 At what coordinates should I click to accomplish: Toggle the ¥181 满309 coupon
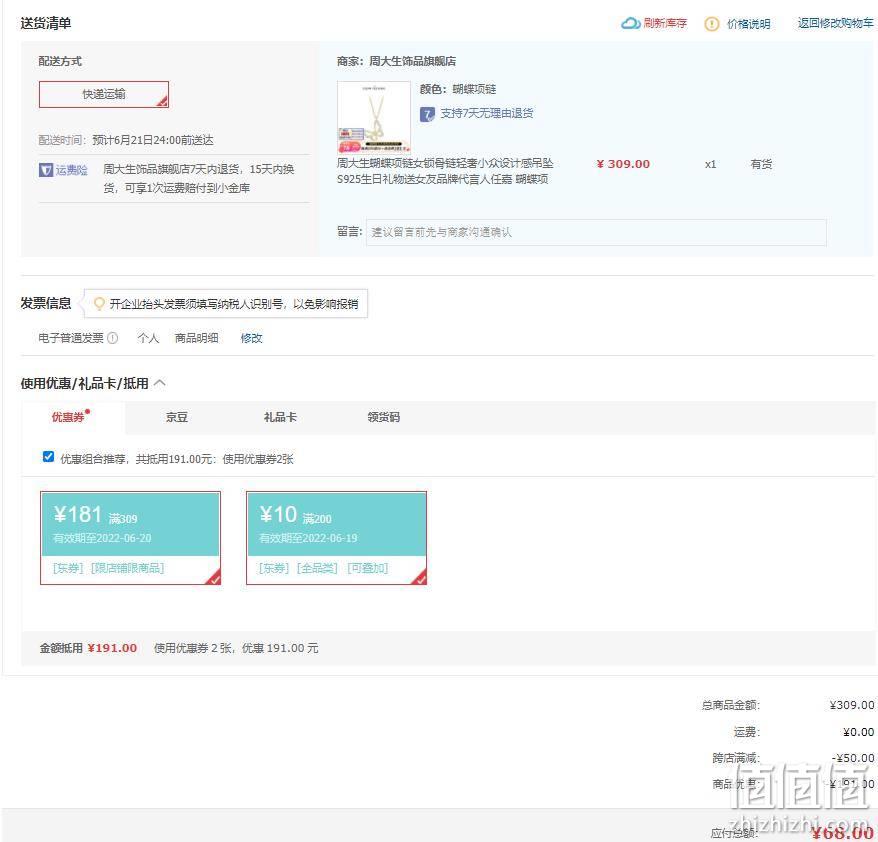(130, 538)
